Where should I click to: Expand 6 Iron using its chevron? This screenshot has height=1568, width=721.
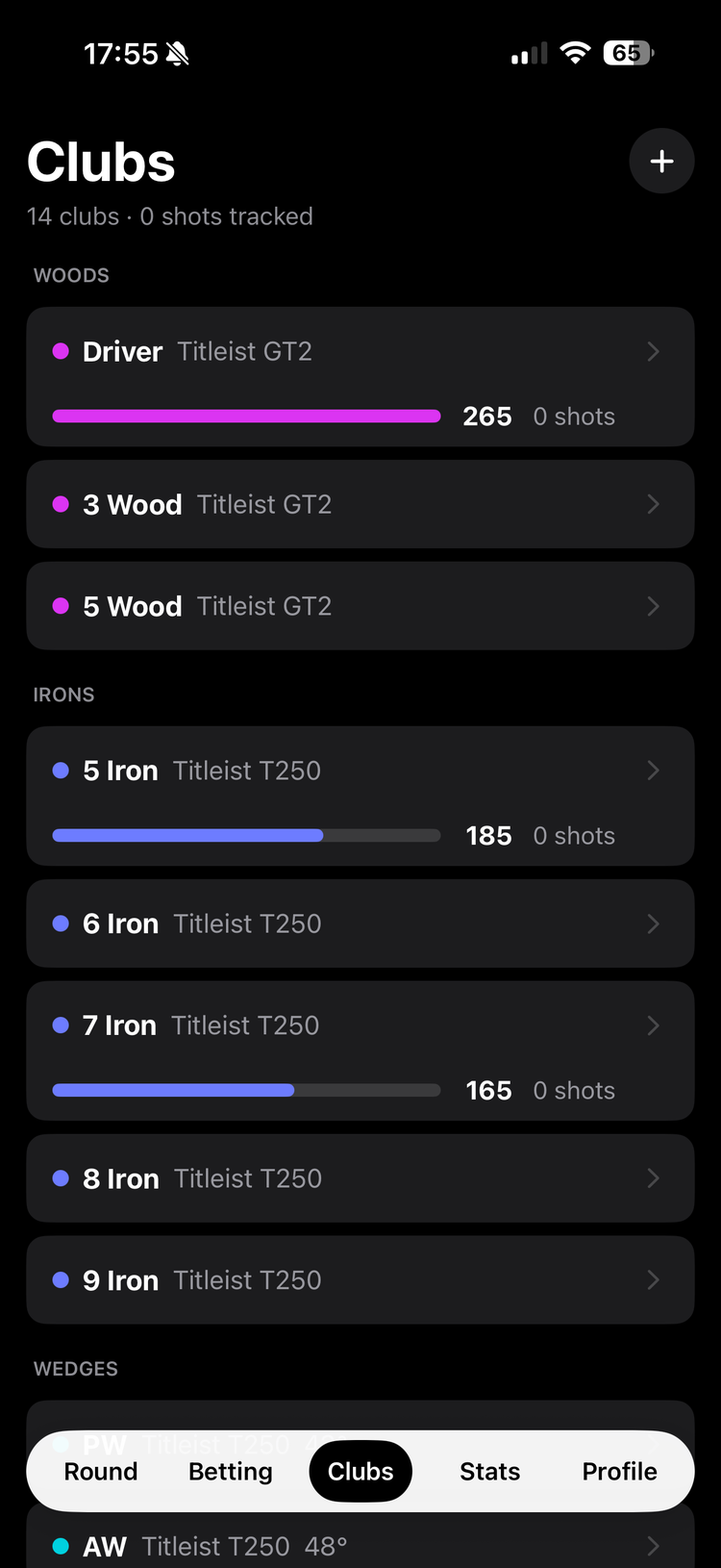(653, 923)
